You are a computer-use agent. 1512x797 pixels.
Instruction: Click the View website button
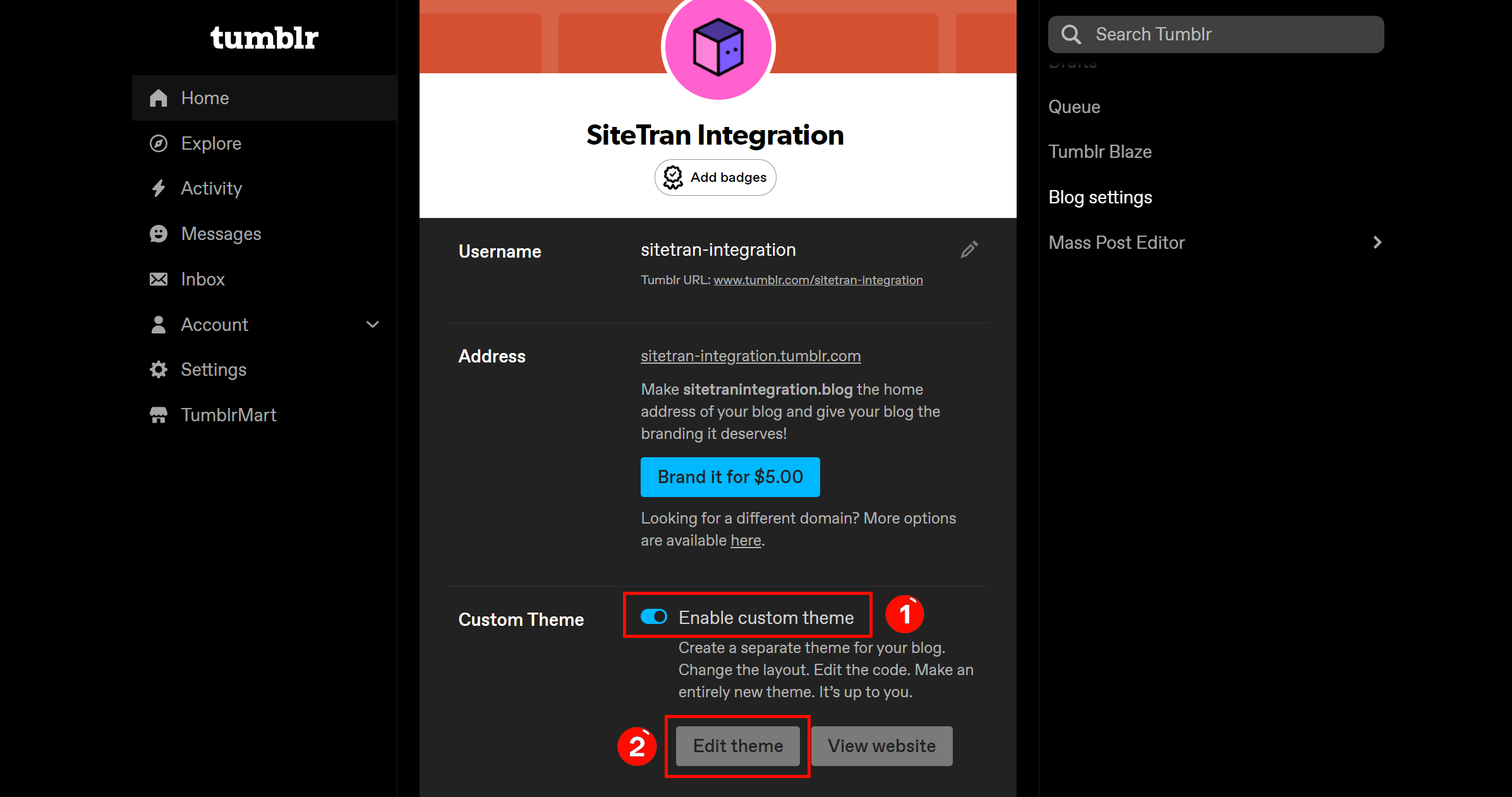[882, 746]
